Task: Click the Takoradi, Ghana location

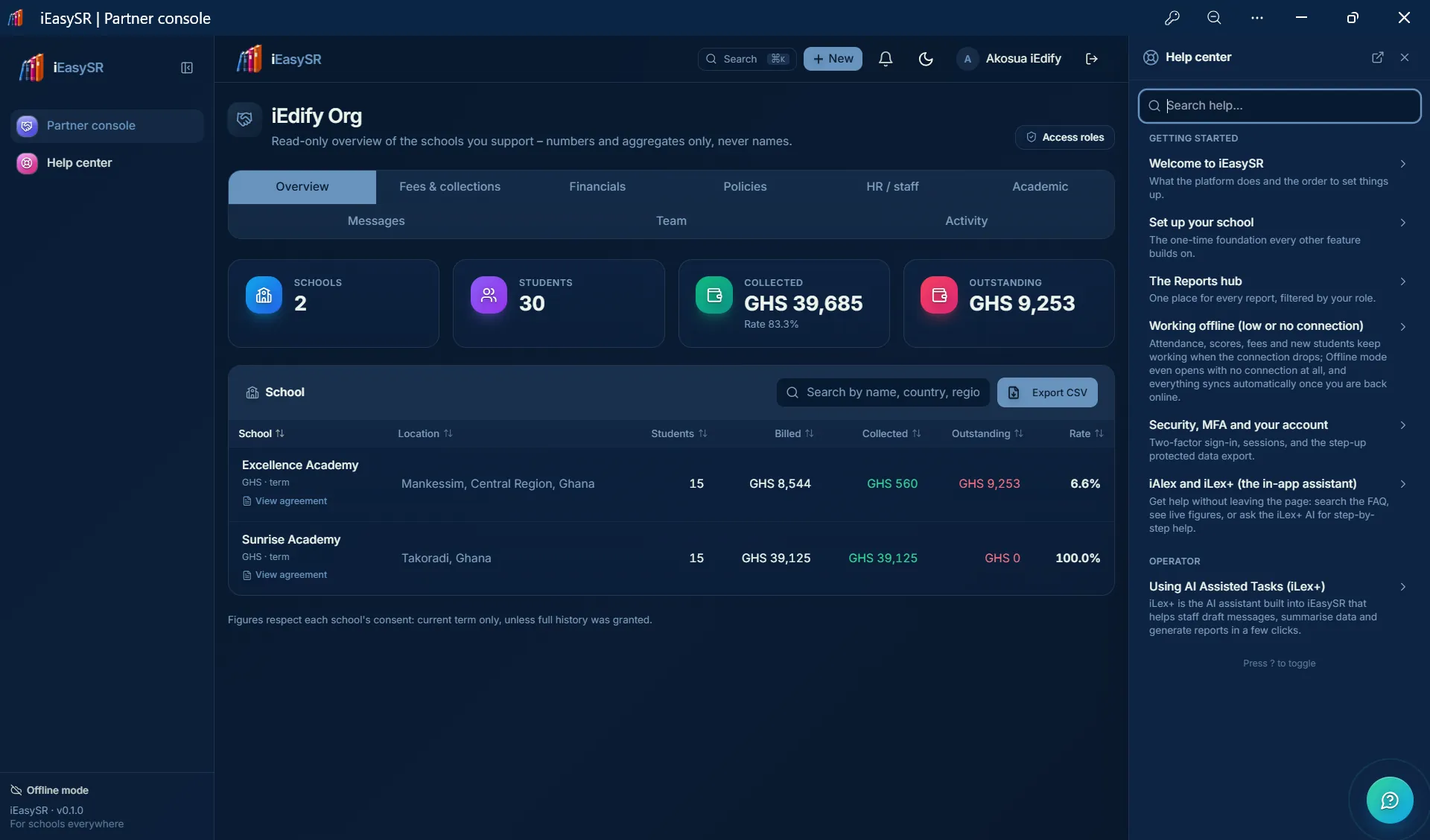Action: [446, 559]
